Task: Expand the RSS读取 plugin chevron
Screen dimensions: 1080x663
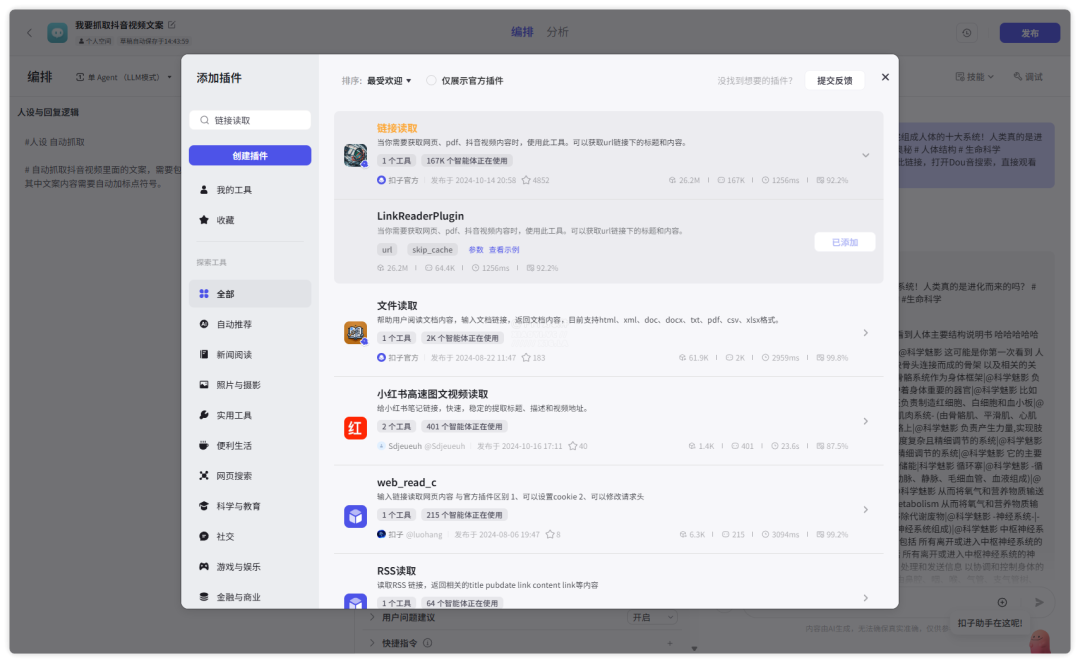Action: click(x=866, y=598)
